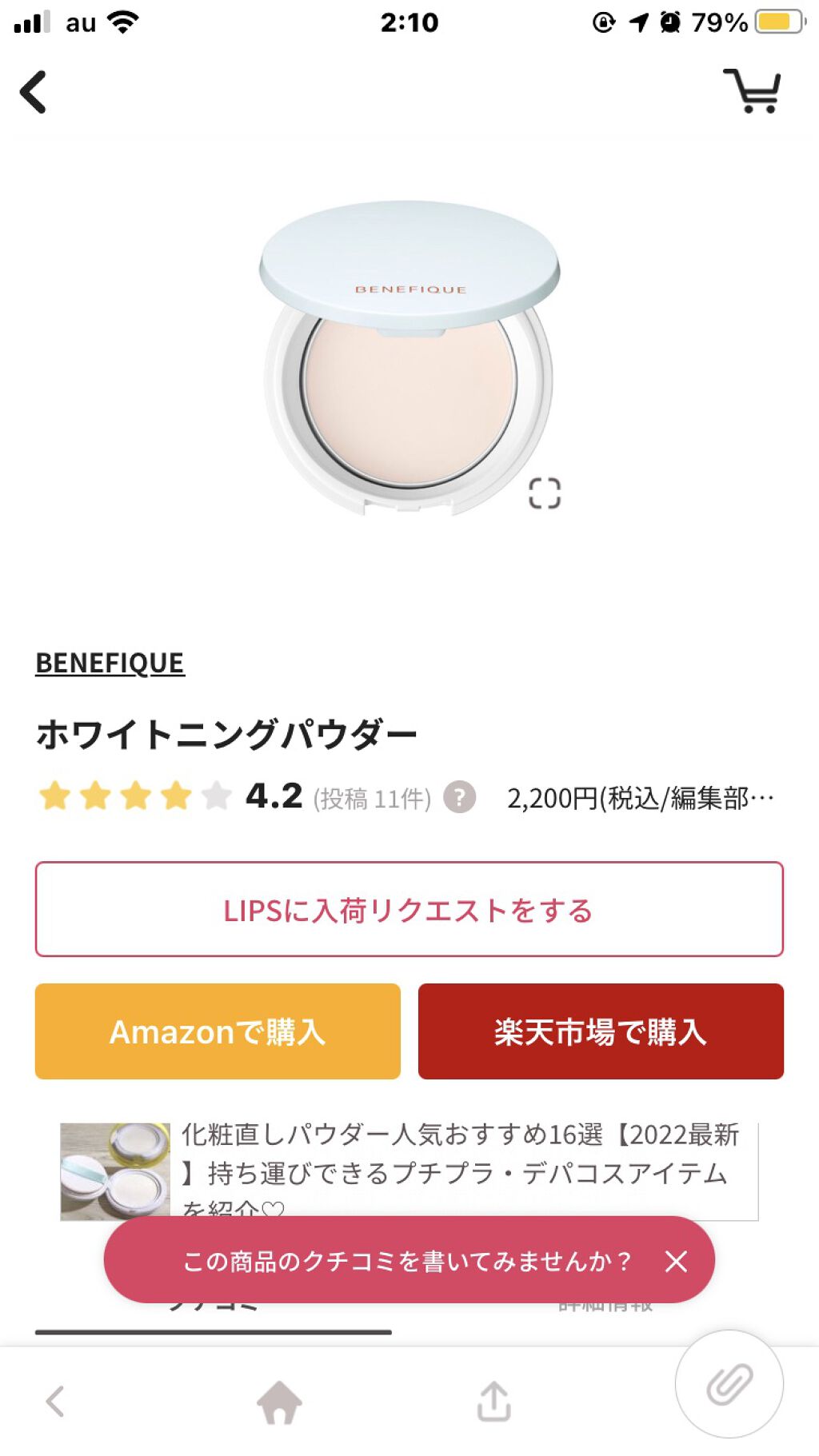Dismiss the review prompt banner
The width and height of the screenshot is (819, 1456).
point(676,1261)
